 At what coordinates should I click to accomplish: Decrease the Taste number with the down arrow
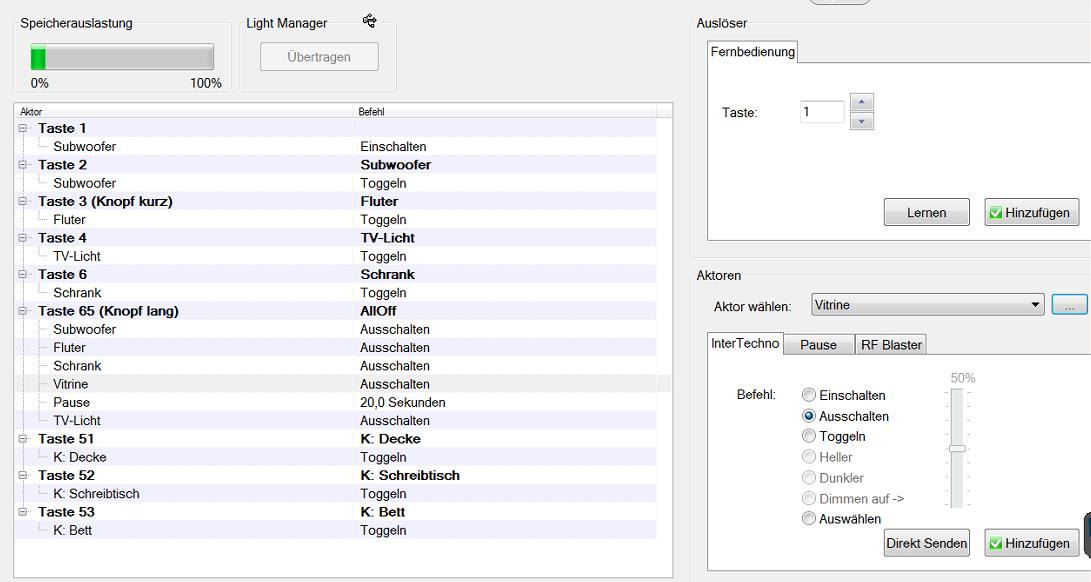pyautogui.click(x=861, y=121)
